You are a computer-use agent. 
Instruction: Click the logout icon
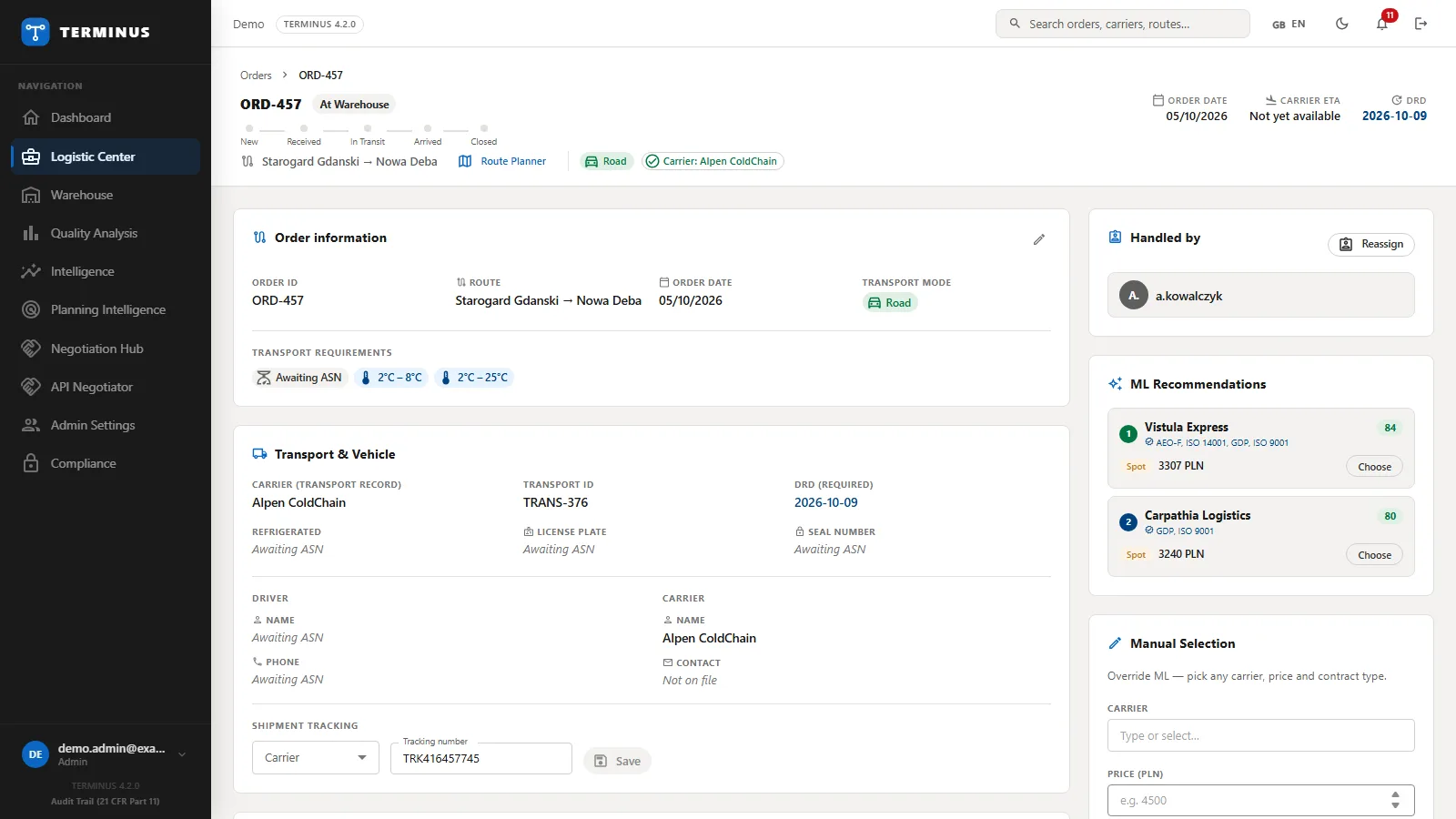point(1421,24)
